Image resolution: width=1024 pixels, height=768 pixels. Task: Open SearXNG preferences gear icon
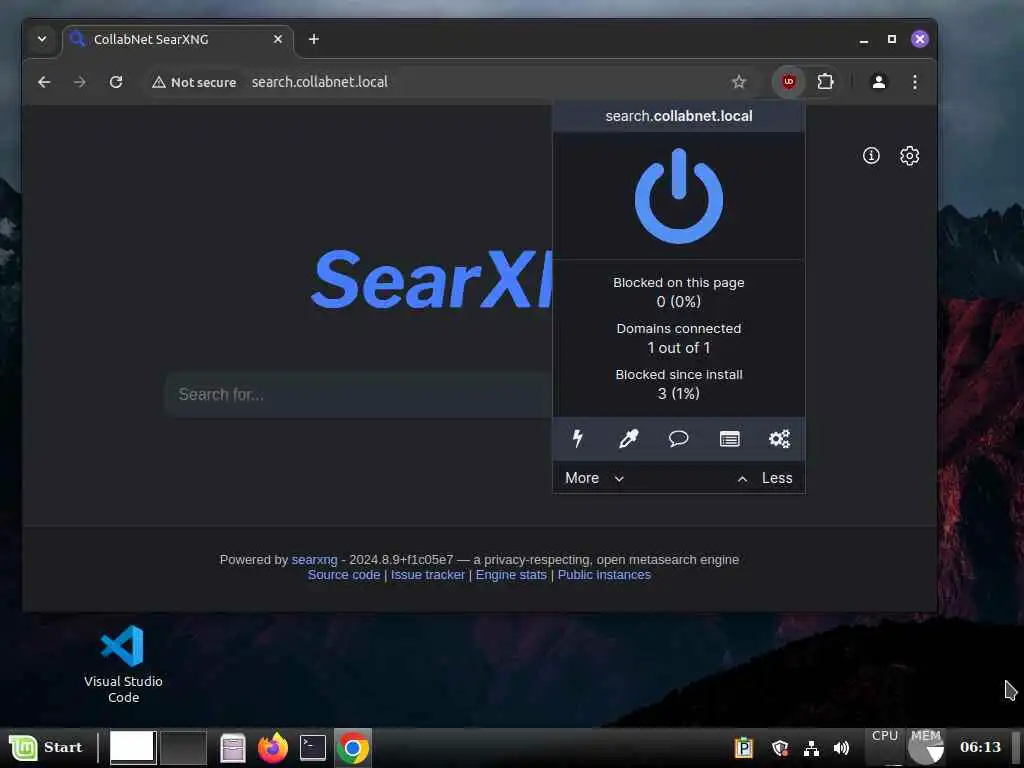click(910, 155)
